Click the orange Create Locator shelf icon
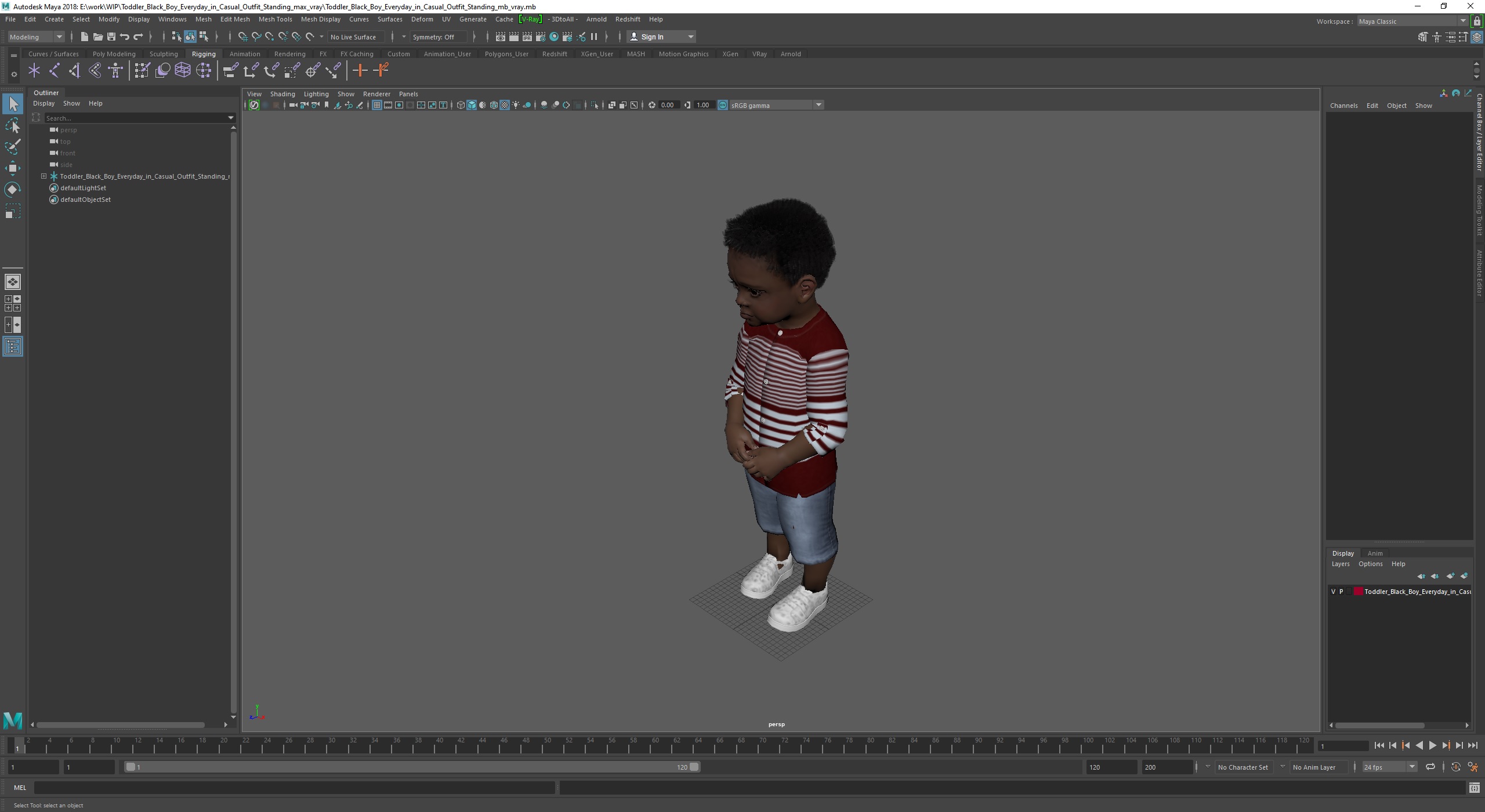This screenshot has width=1485, height=812. 360,71
